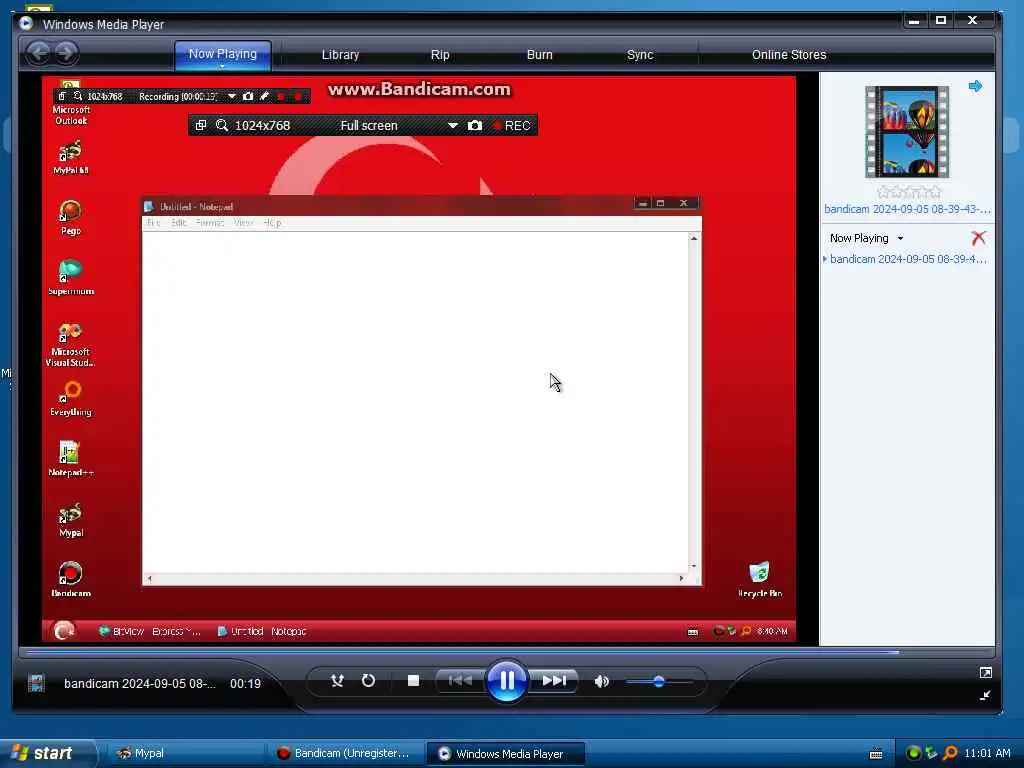Open the Burn tab
The height and width of the screenshot is (768, 1024).
click(x=539, y=55)
